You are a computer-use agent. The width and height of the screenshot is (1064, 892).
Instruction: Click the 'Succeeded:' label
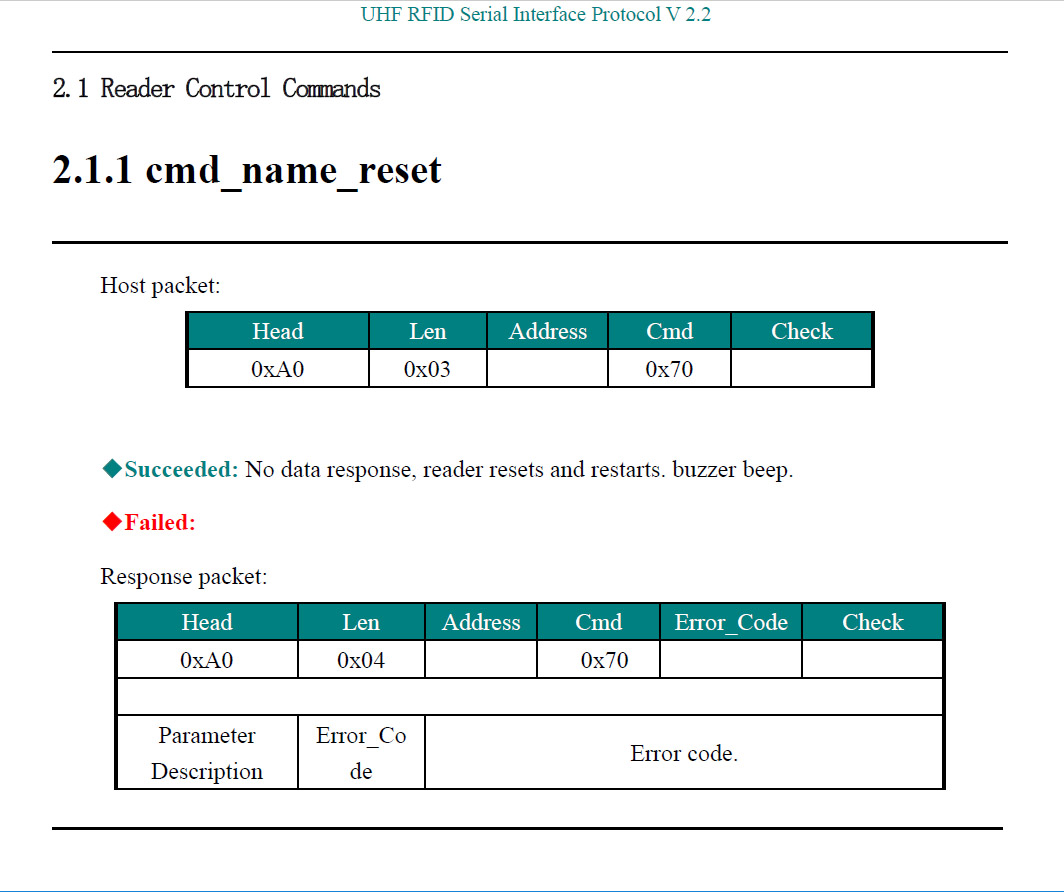(181, 469)
